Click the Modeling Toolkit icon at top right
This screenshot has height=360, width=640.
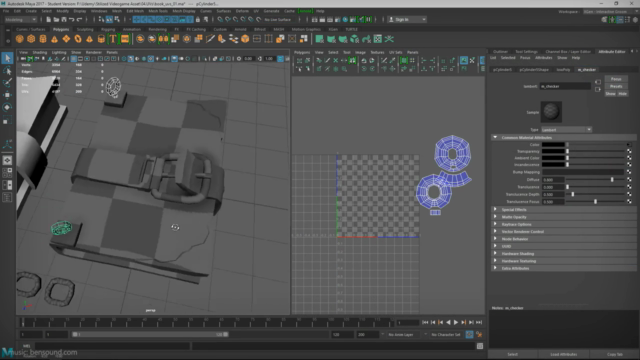point(604,20)
